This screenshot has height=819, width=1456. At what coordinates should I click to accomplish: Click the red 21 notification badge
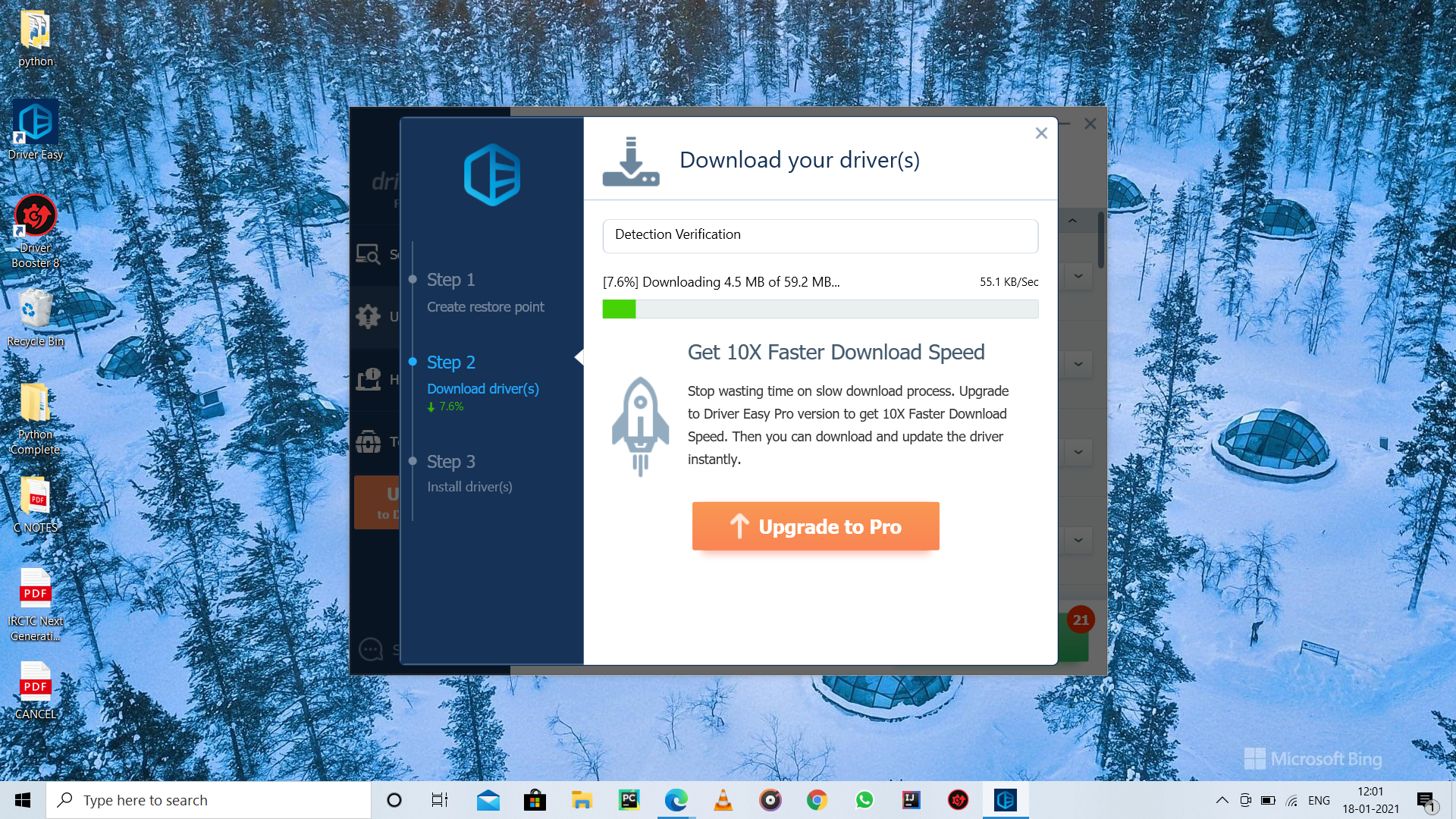(1081, 620)
